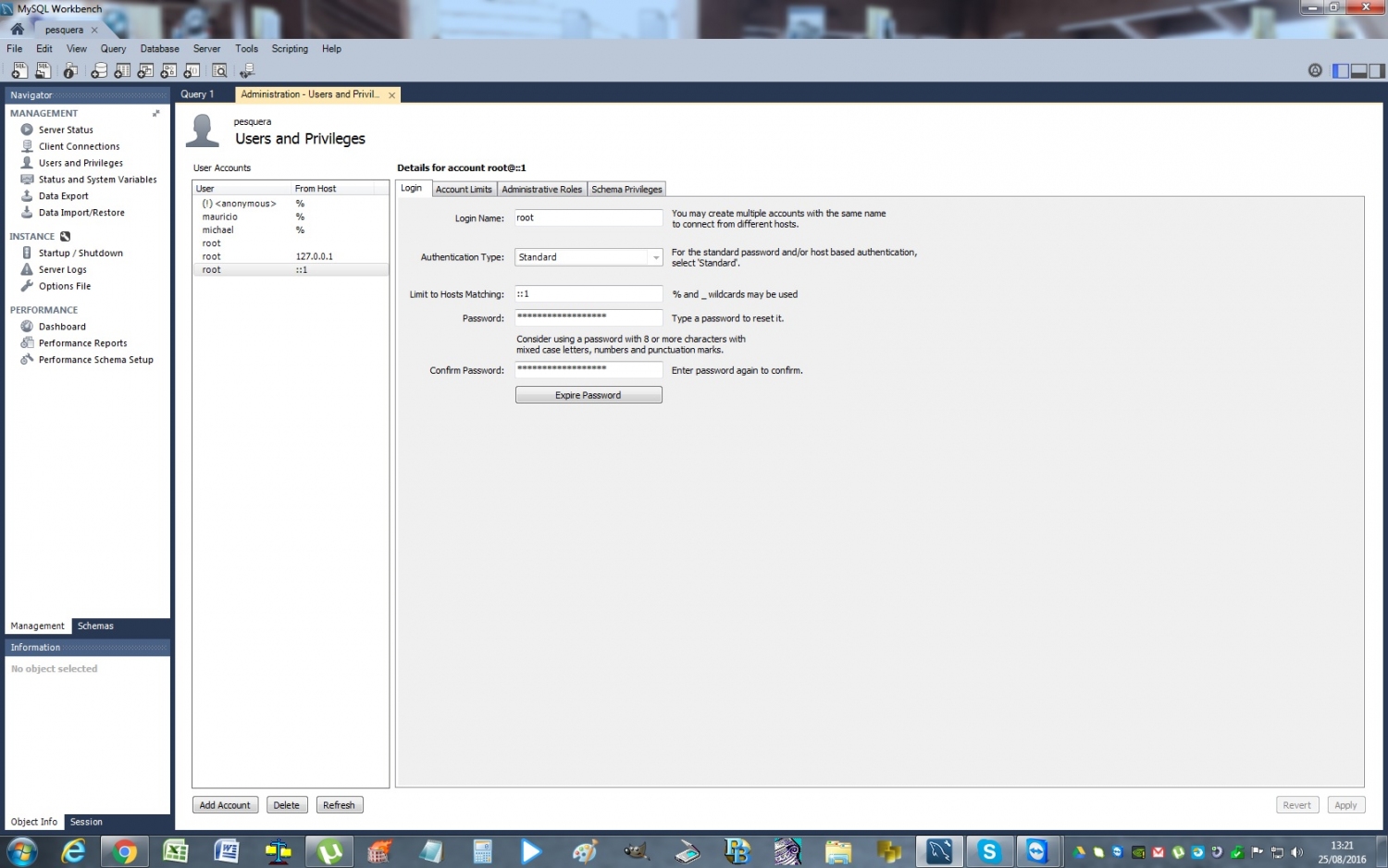Toggle the right sidebar panel
Viewport: 1388px width, 868px height.
[x=1377, y=70]
